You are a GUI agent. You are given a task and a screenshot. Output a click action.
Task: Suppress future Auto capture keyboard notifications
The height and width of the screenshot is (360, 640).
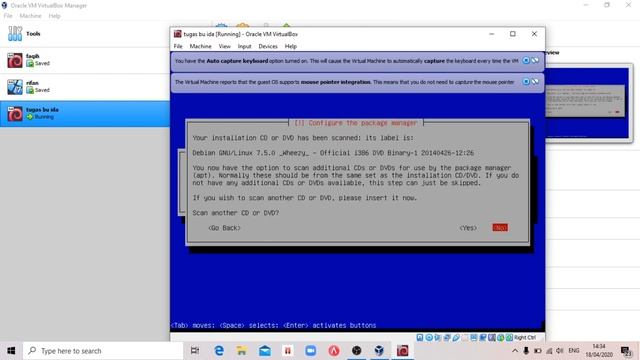click(535, 60)
